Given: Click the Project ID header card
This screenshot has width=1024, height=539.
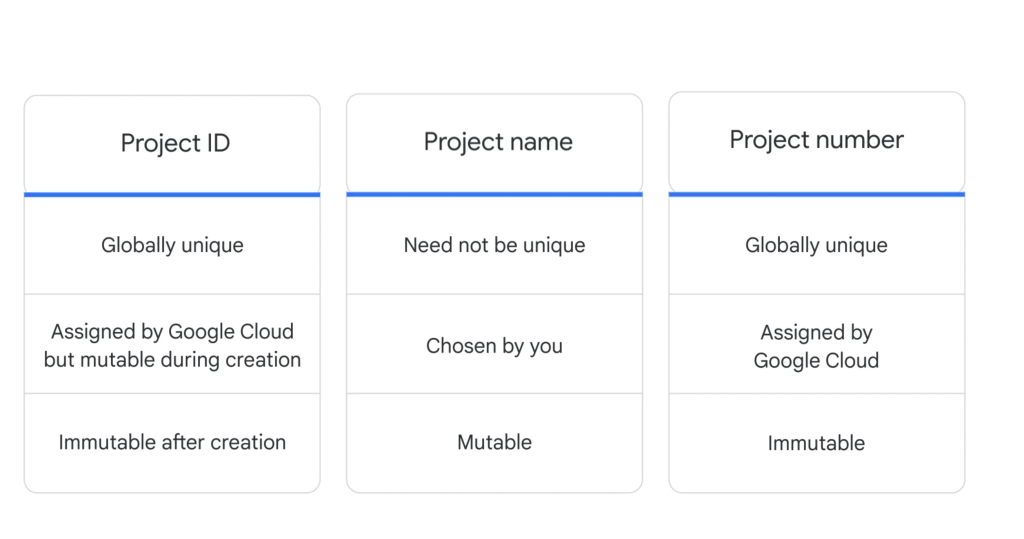Looking at the screenshot, I should tap(172, 144).
